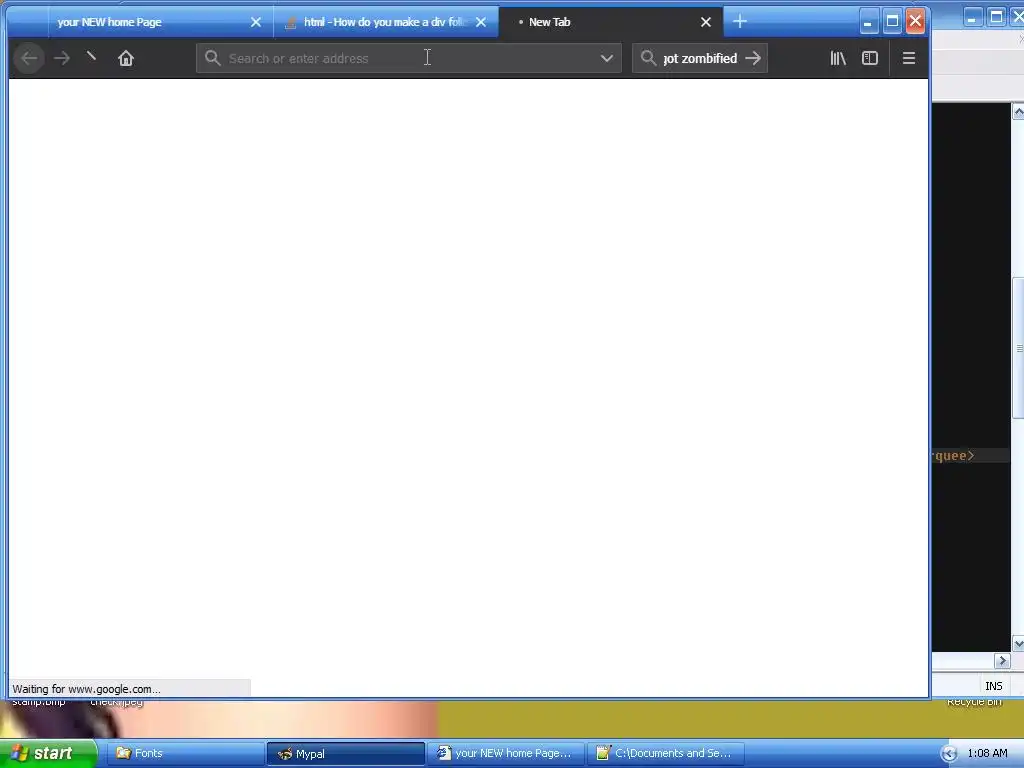Maximize the background editor window
This screenshot has width=1024, height=768.
click(996, 18)
